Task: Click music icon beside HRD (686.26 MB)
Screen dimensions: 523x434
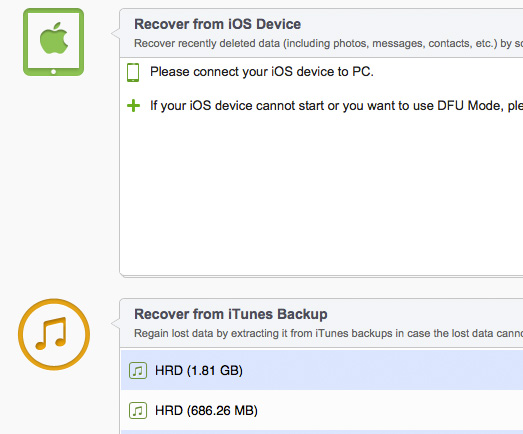Action: tap(138, 410)
